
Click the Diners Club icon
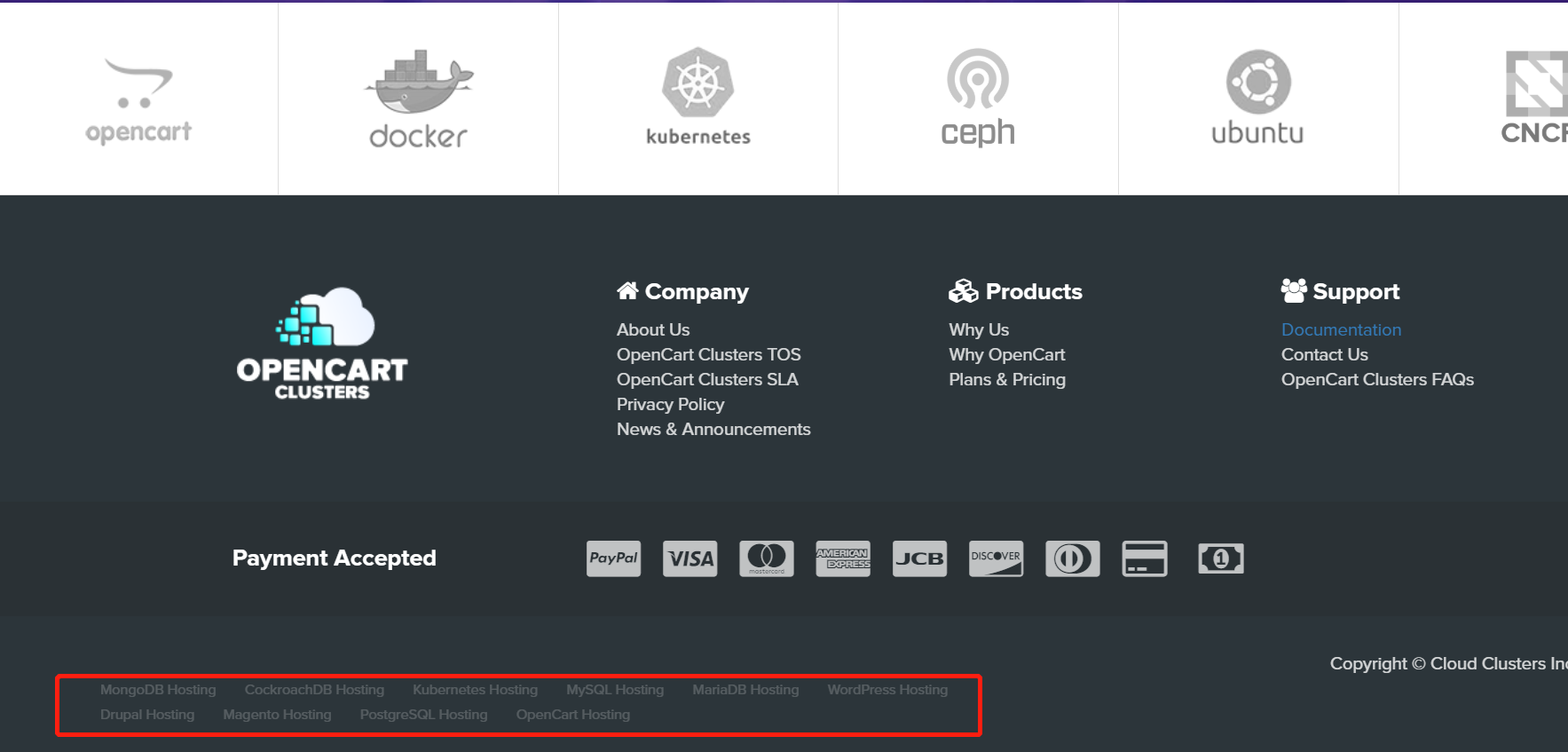(x=1072, y=558)
